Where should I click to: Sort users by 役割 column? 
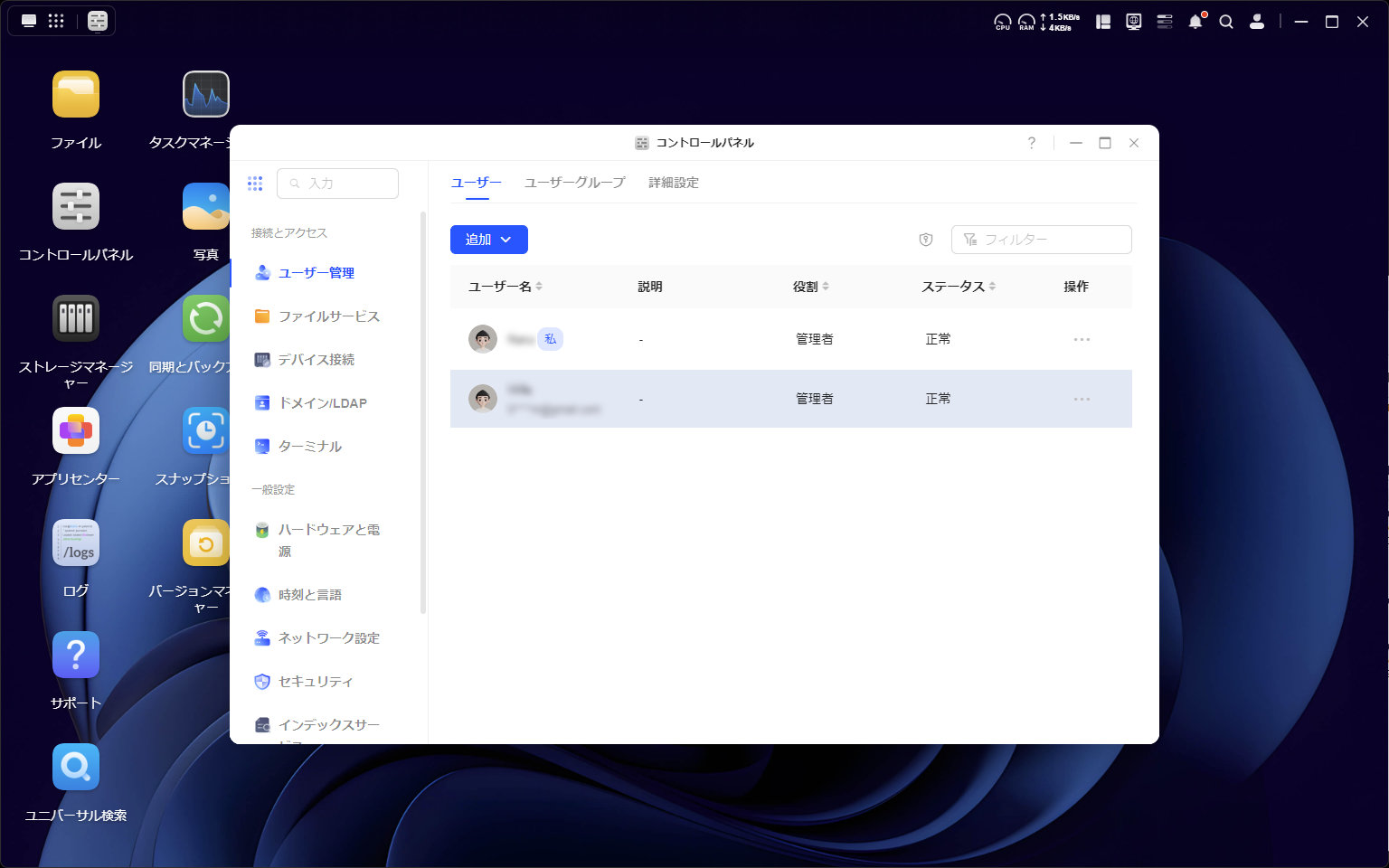[x=825, y=287]
